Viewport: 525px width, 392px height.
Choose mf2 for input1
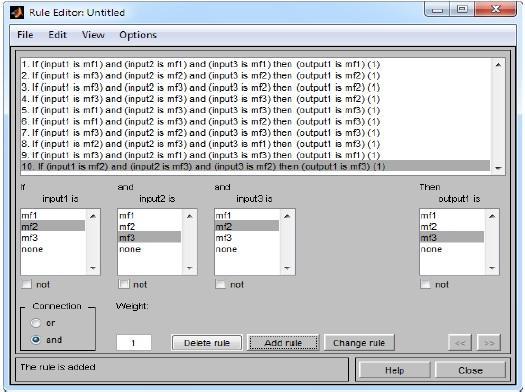(x=53, y=227)
